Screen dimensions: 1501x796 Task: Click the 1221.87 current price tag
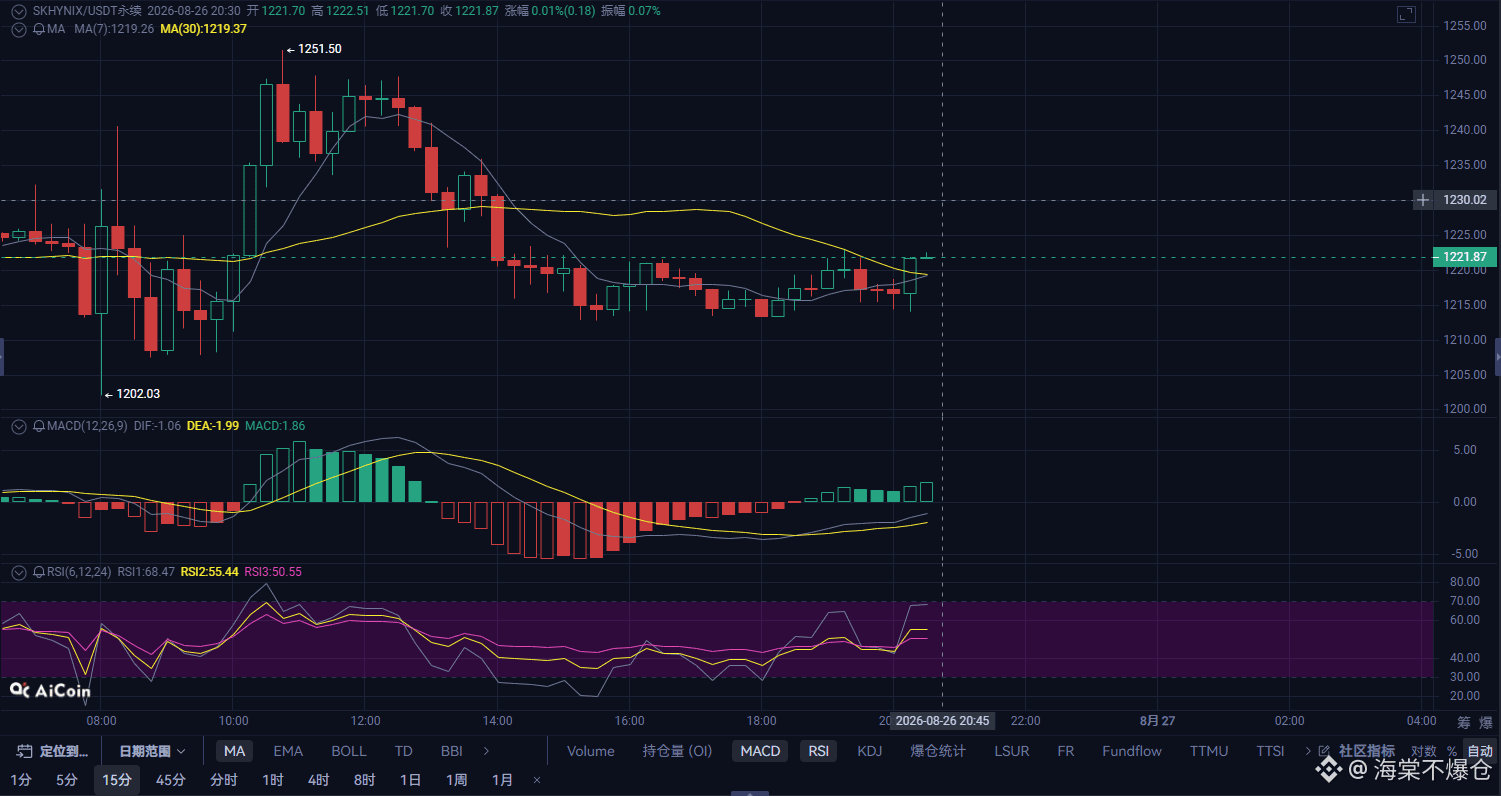click(1465, 257)
